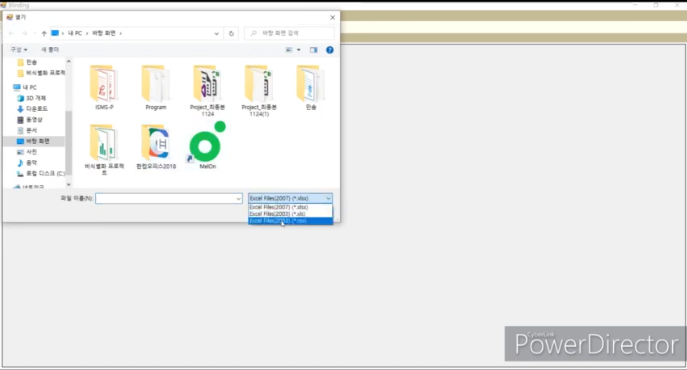Open the Program folder
The width and height of the screenshot is (687, 370).
click(x=156, y=87)
